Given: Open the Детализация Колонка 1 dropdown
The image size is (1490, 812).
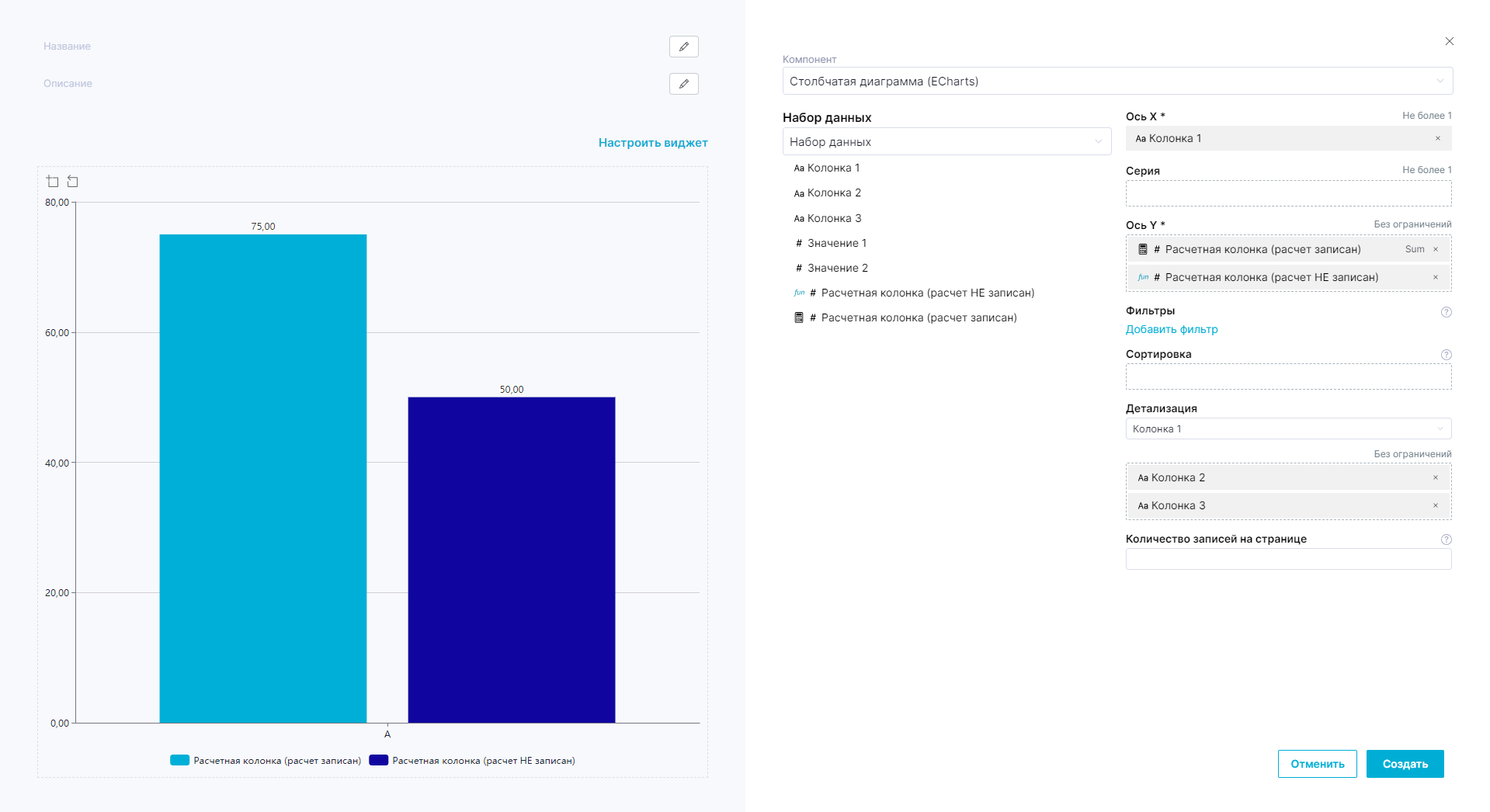Looking at the screenshot, I should (x=1287, y=429).
